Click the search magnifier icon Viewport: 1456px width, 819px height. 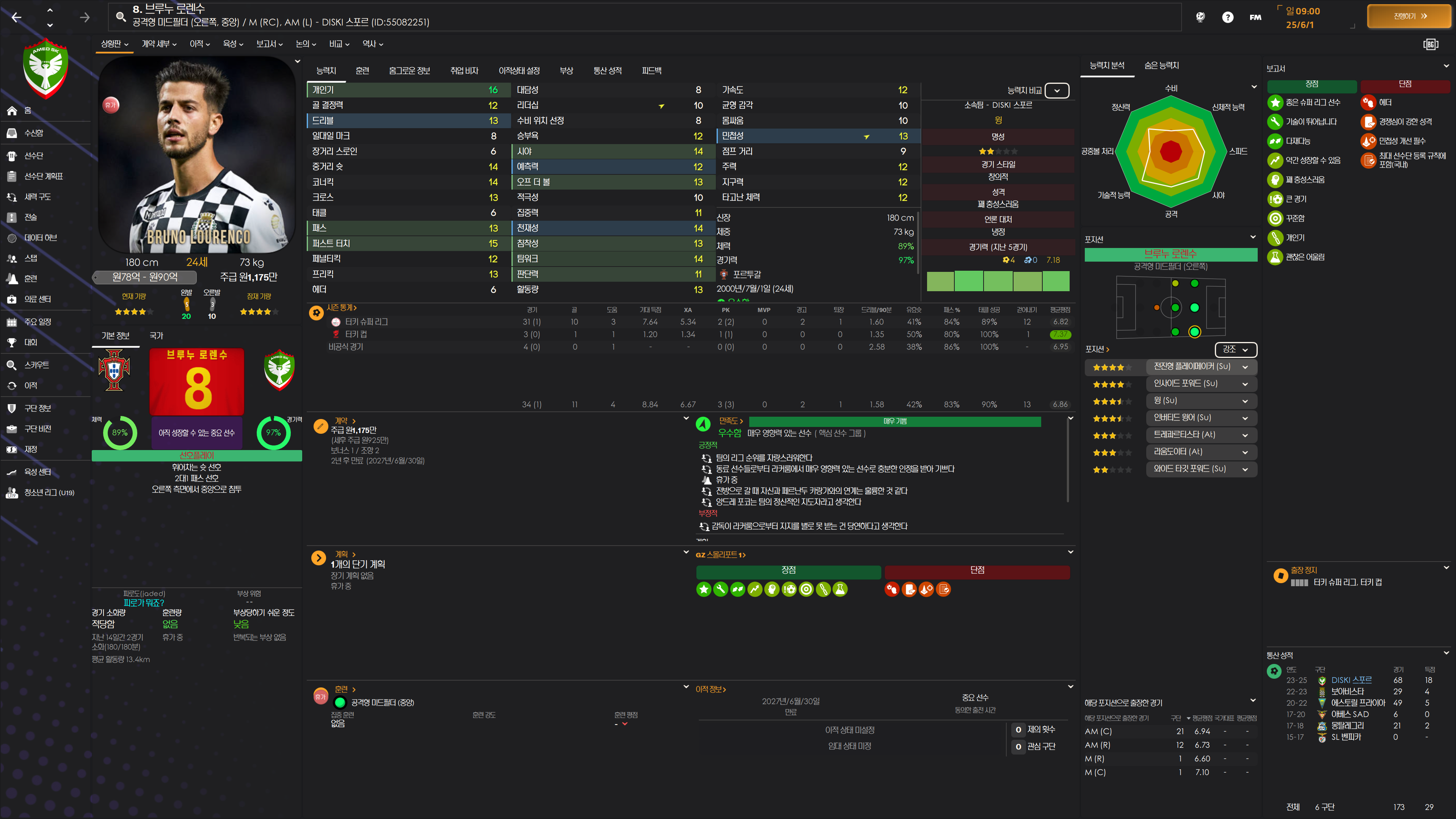(x=121, y=16)
